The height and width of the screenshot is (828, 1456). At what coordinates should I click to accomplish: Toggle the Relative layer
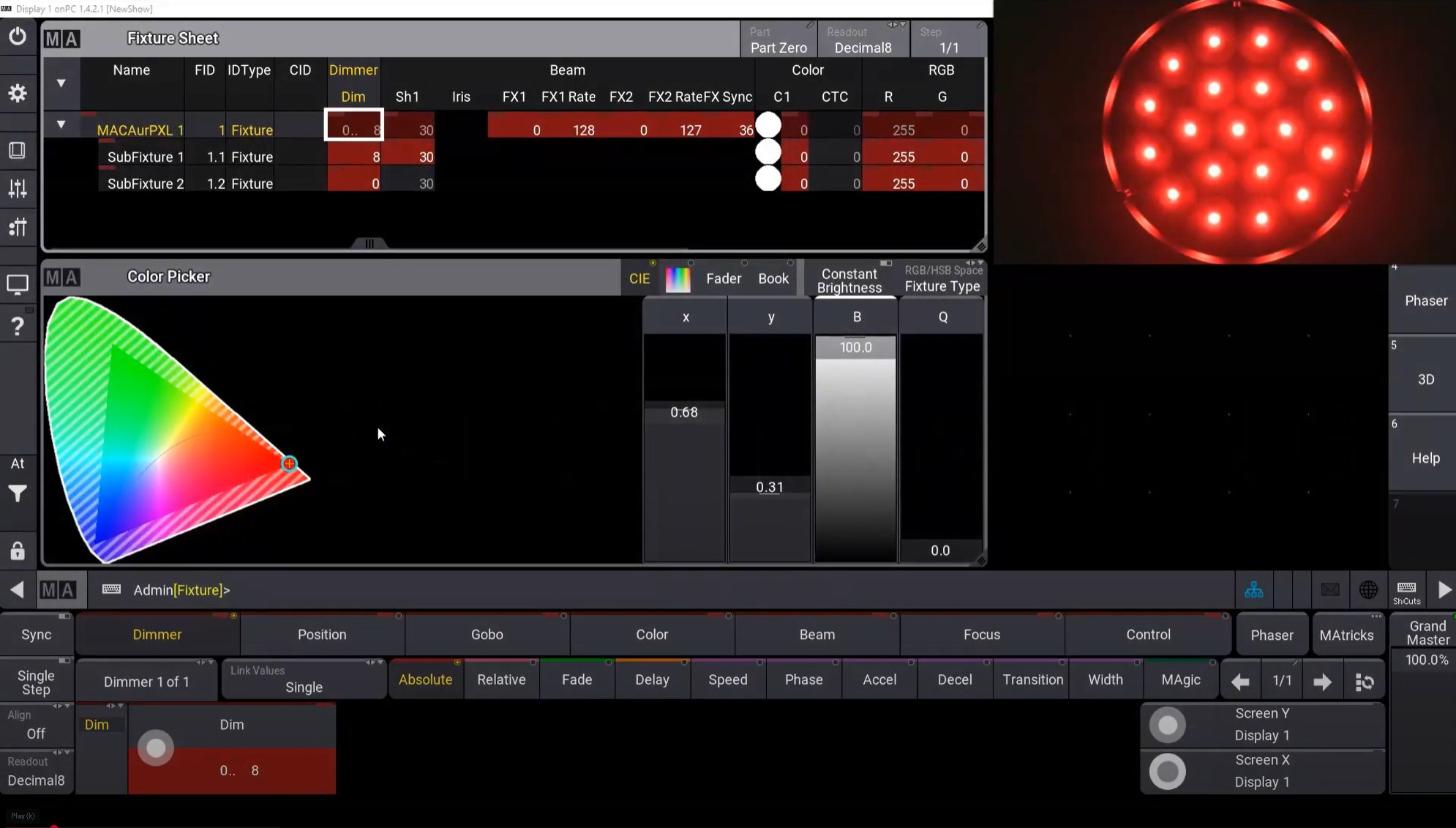[501, 679]
